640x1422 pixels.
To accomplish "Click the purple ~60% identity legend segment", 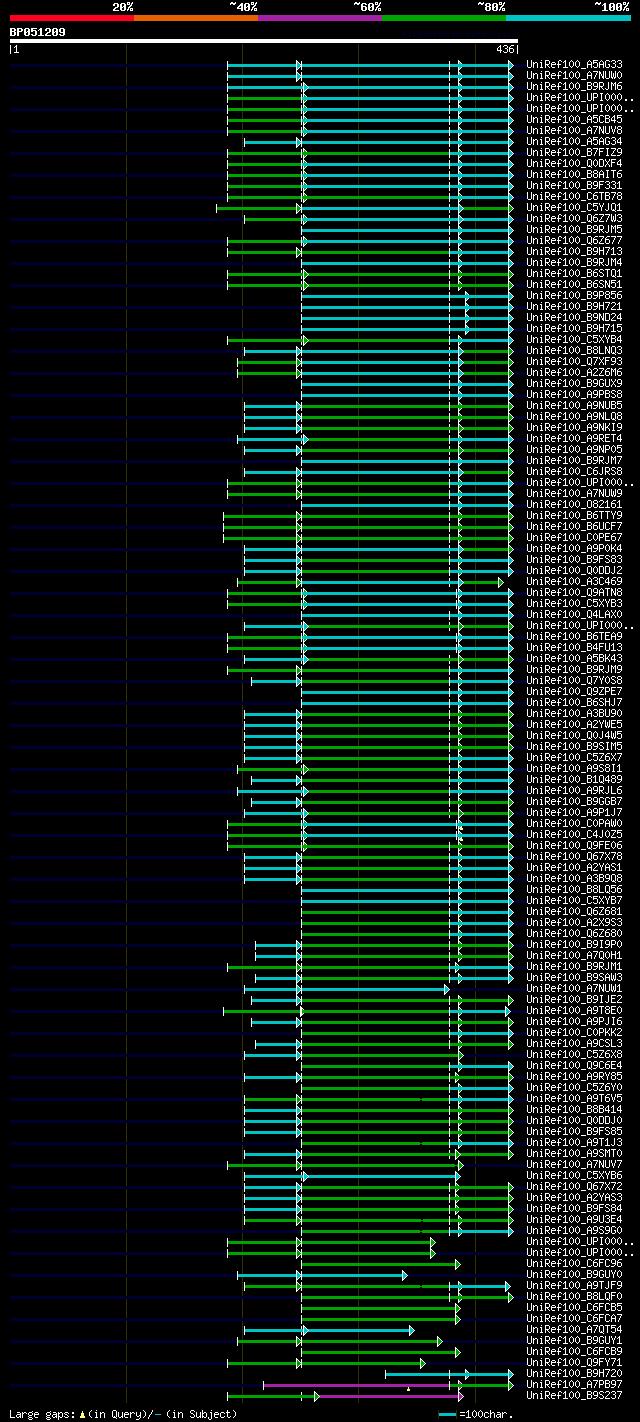I will [320, 18].
